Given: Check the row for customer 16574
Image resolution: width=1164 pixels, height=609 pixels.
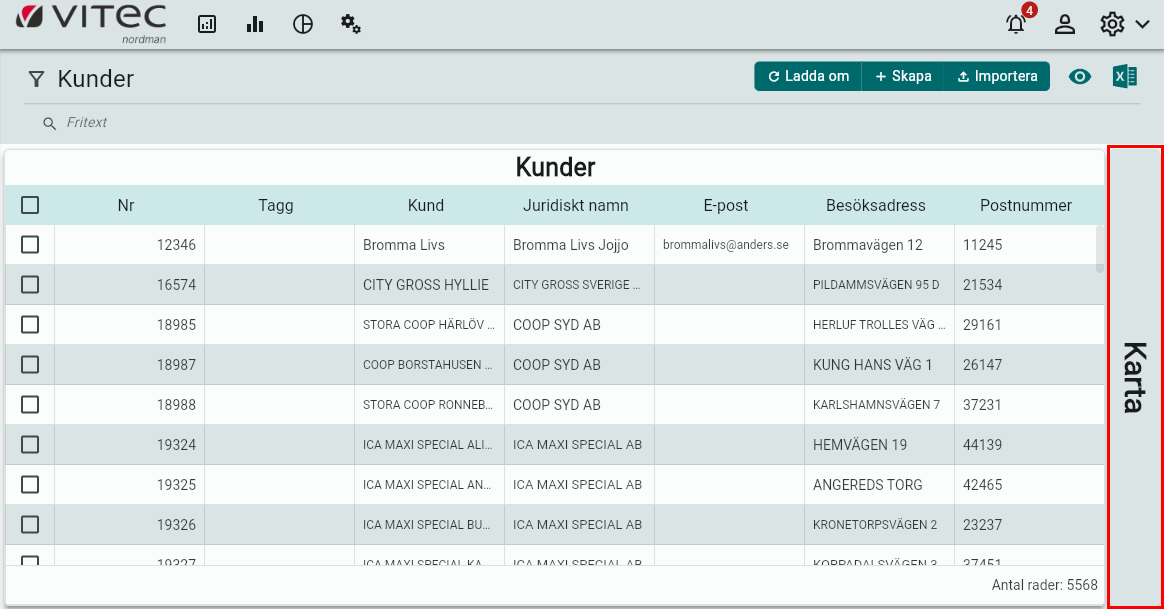Looking at the screenshot, I should click(30, 284).
